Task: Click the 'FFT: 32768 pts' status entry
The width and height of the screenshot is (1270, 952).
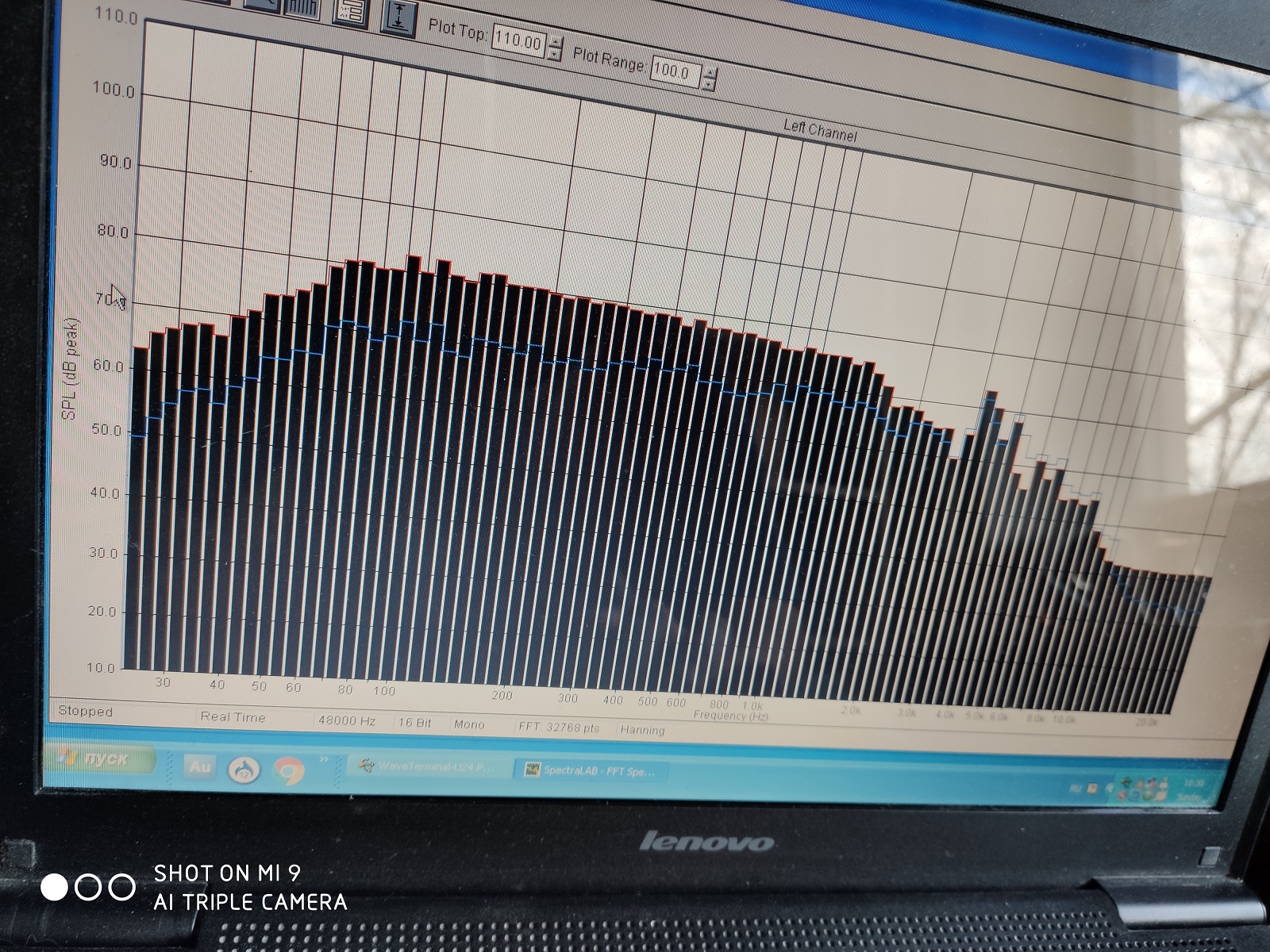Action: [559, 727]
